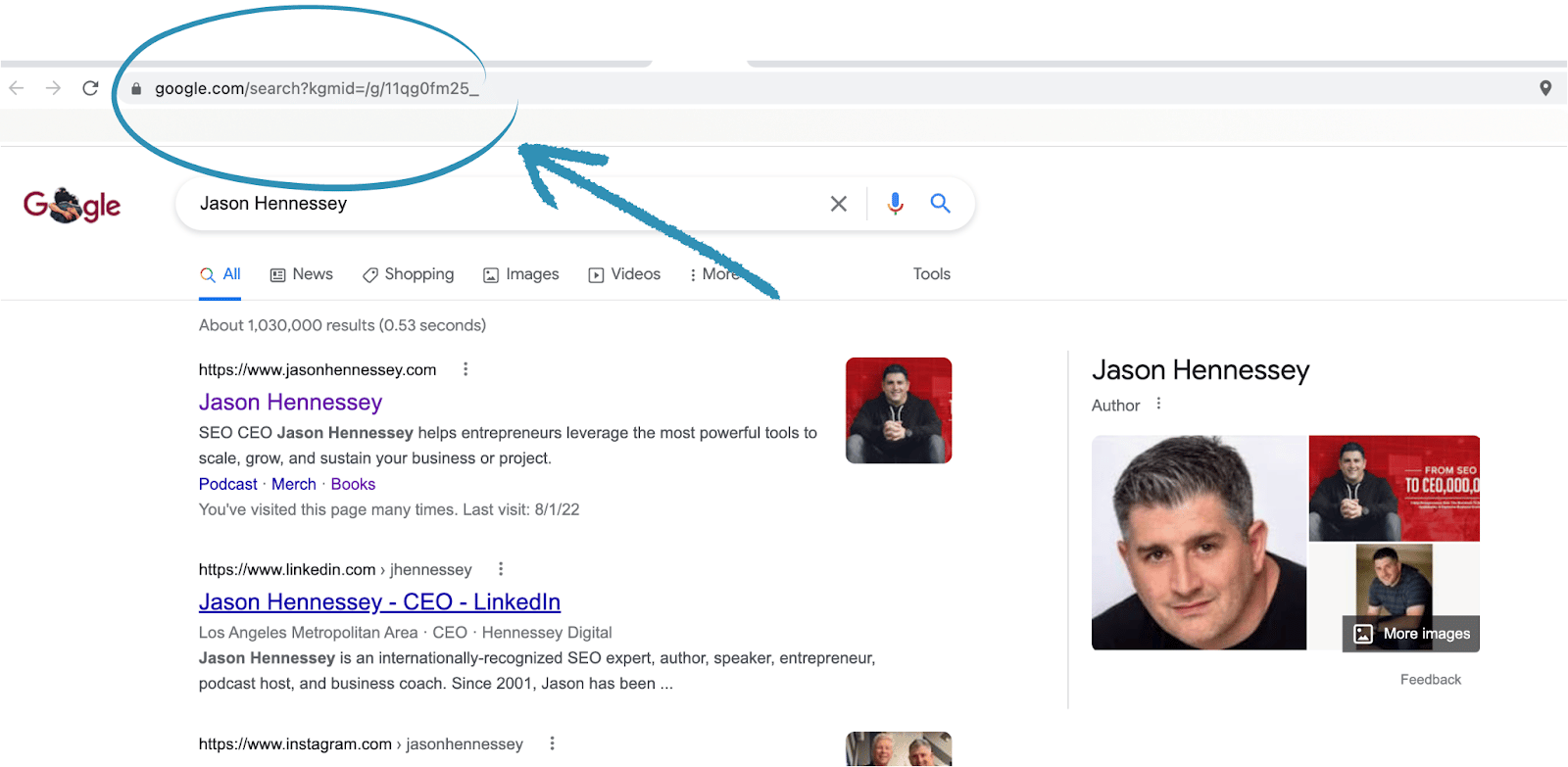The height and width of the screenshot is (767, 1568).
Task: Open options dots next to Author label
Action: click(x=1158, y=404)
